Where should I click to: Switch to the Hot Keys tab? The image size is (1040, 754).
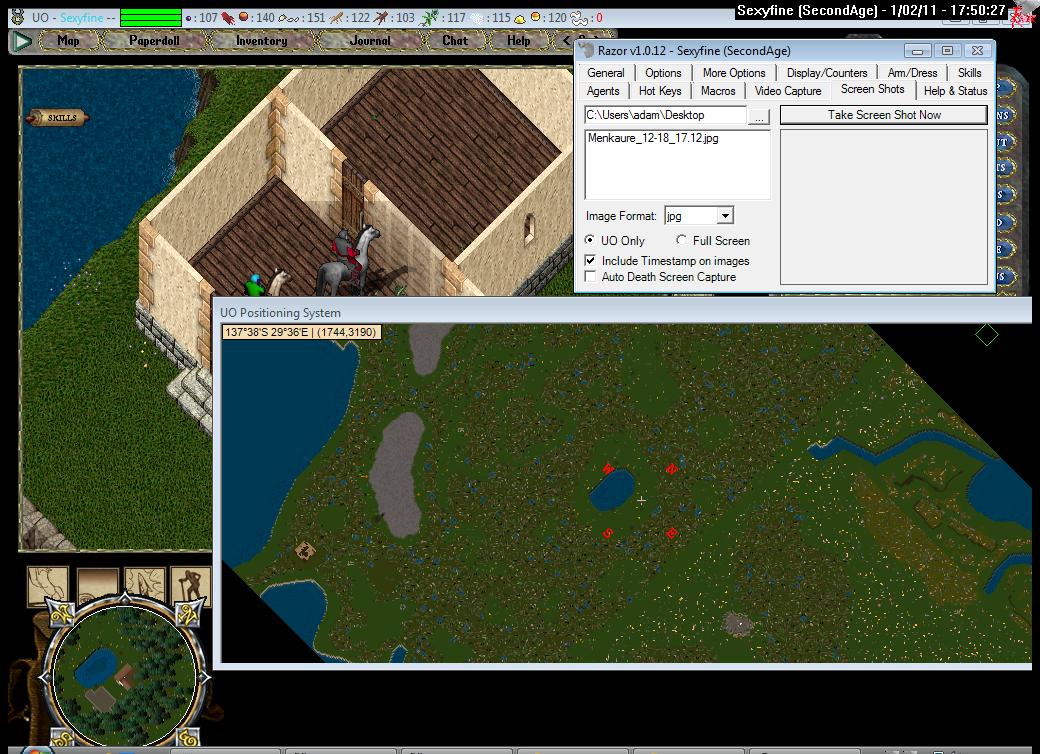click(x=660, y=91)
